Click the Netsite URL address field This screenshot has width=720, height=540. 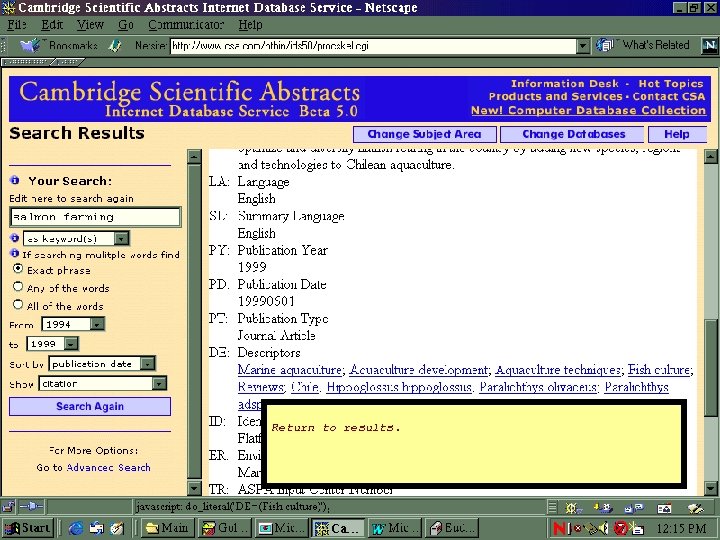[373, 45]
